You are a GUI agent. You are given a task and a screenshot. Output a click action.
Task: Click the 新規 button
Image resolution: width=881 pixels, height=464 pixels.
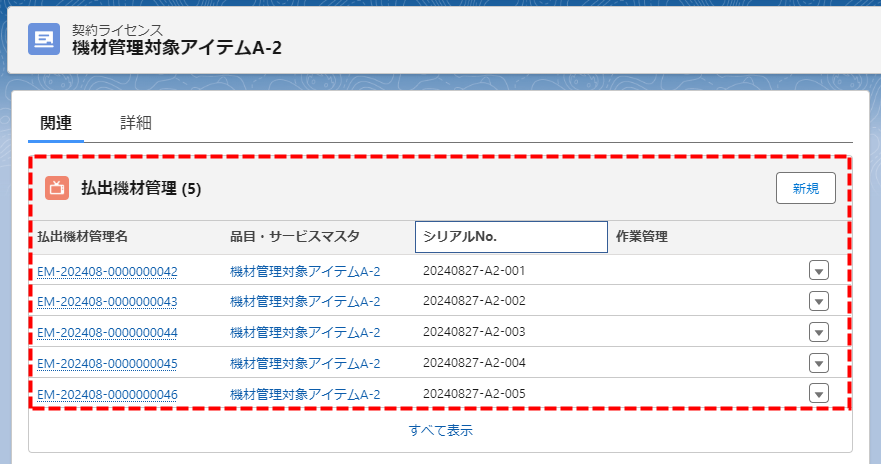(805, 188)
